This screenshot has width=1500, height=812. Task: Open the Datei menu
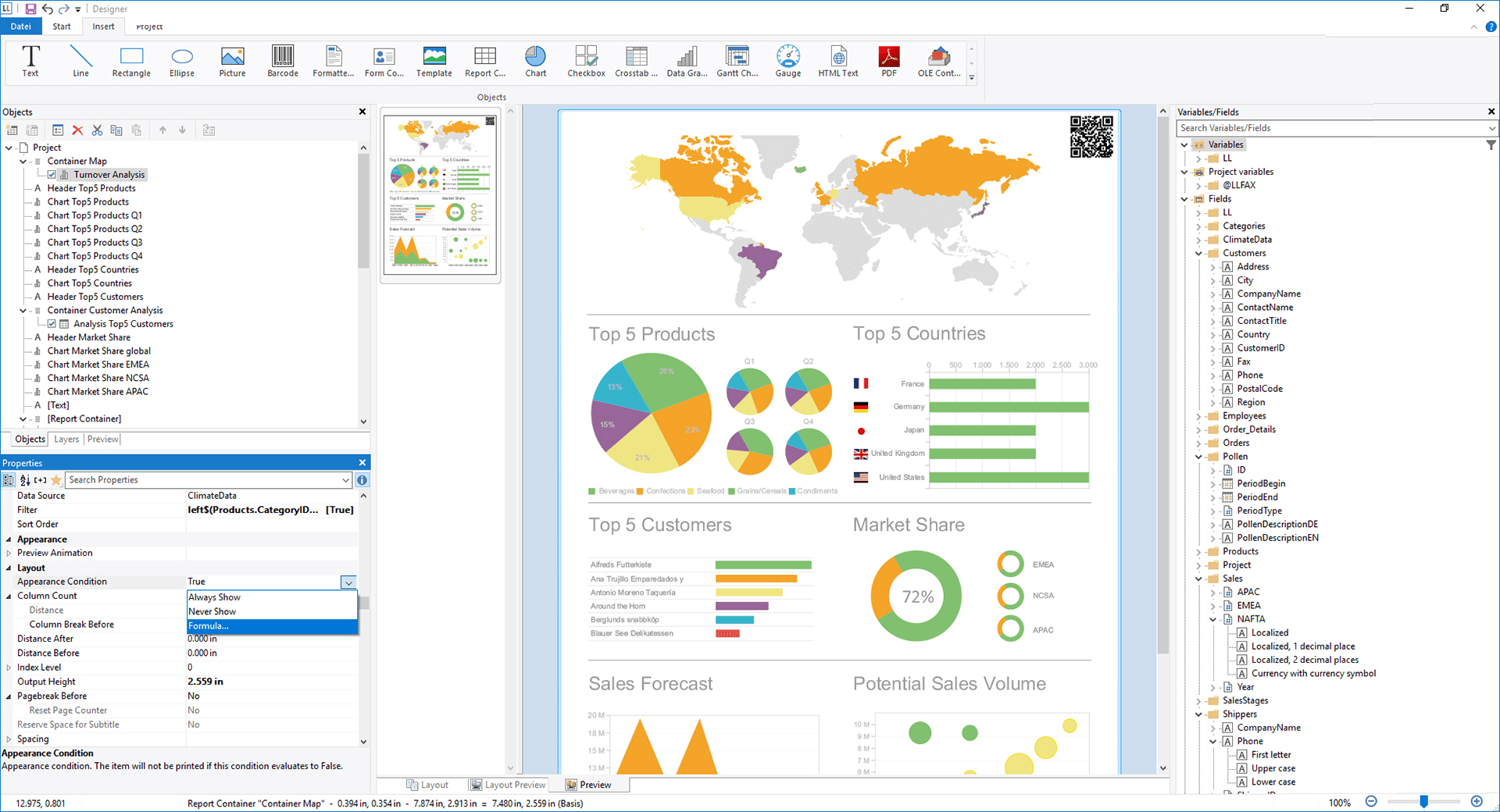[x=20, y=26]
